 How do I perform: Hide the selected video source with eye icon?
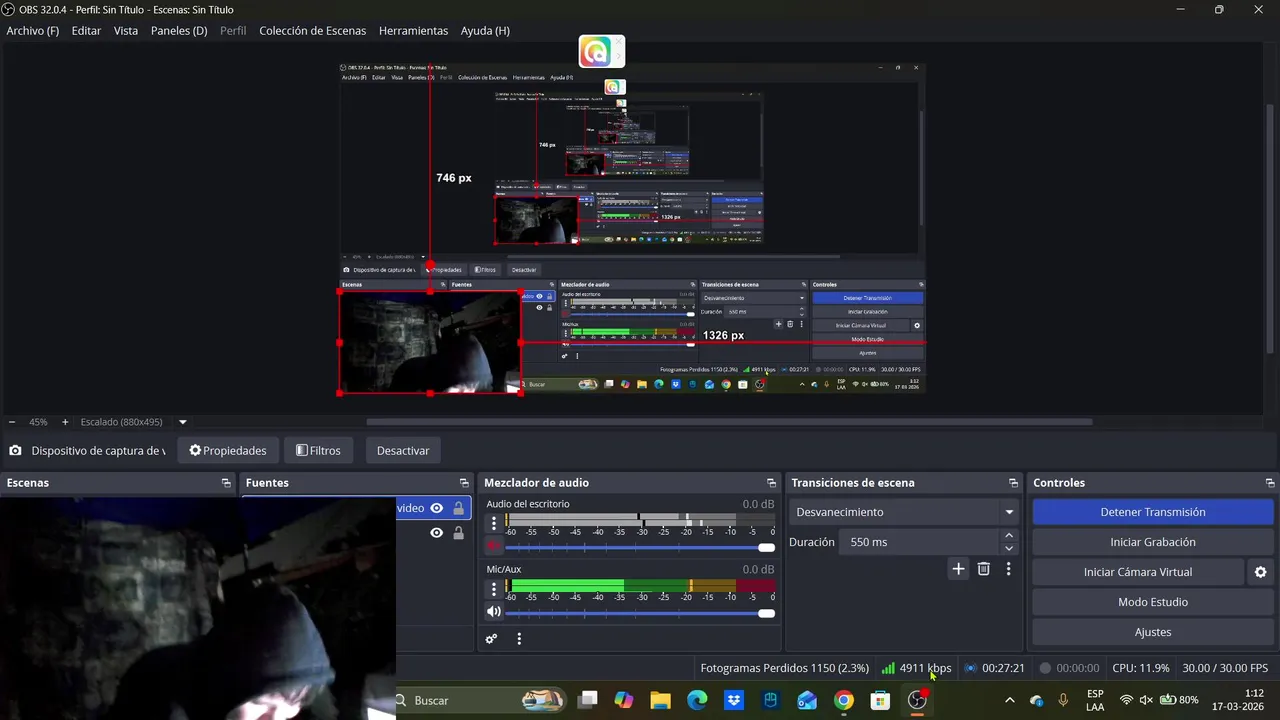[x=436, y=508]
